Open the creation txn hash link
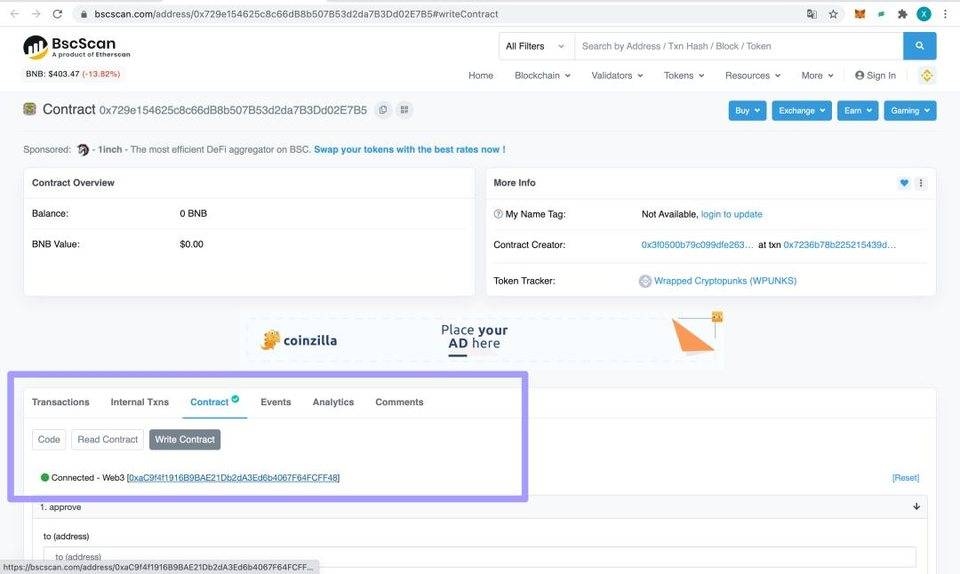This screenshot has height=574, width=960. [x=839, y=245]
